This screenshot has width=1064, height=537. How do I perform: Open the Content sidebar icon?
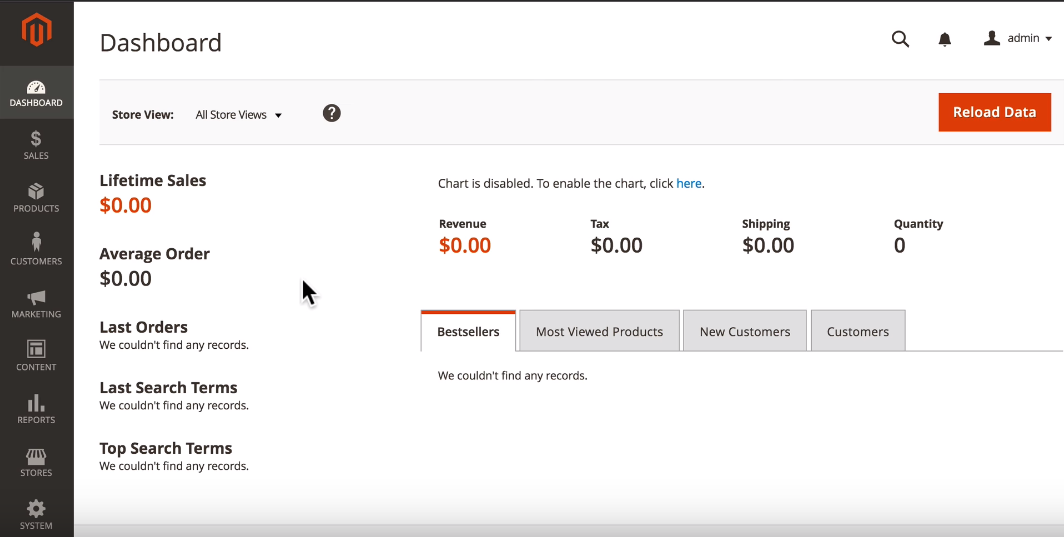pyautogui.click(x=36, y=350)
